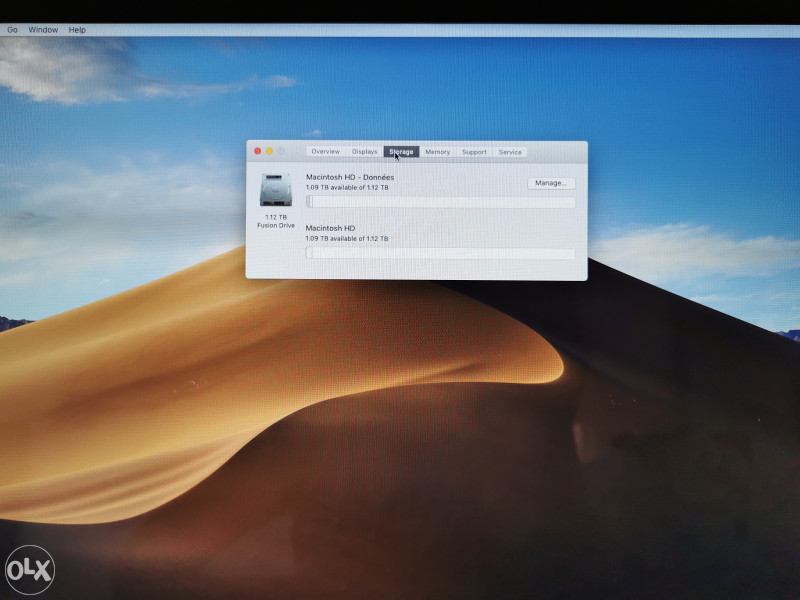This screenshot has width=800, height=600.
Task: Switch to the Overview tab
Action: (326, 152)
